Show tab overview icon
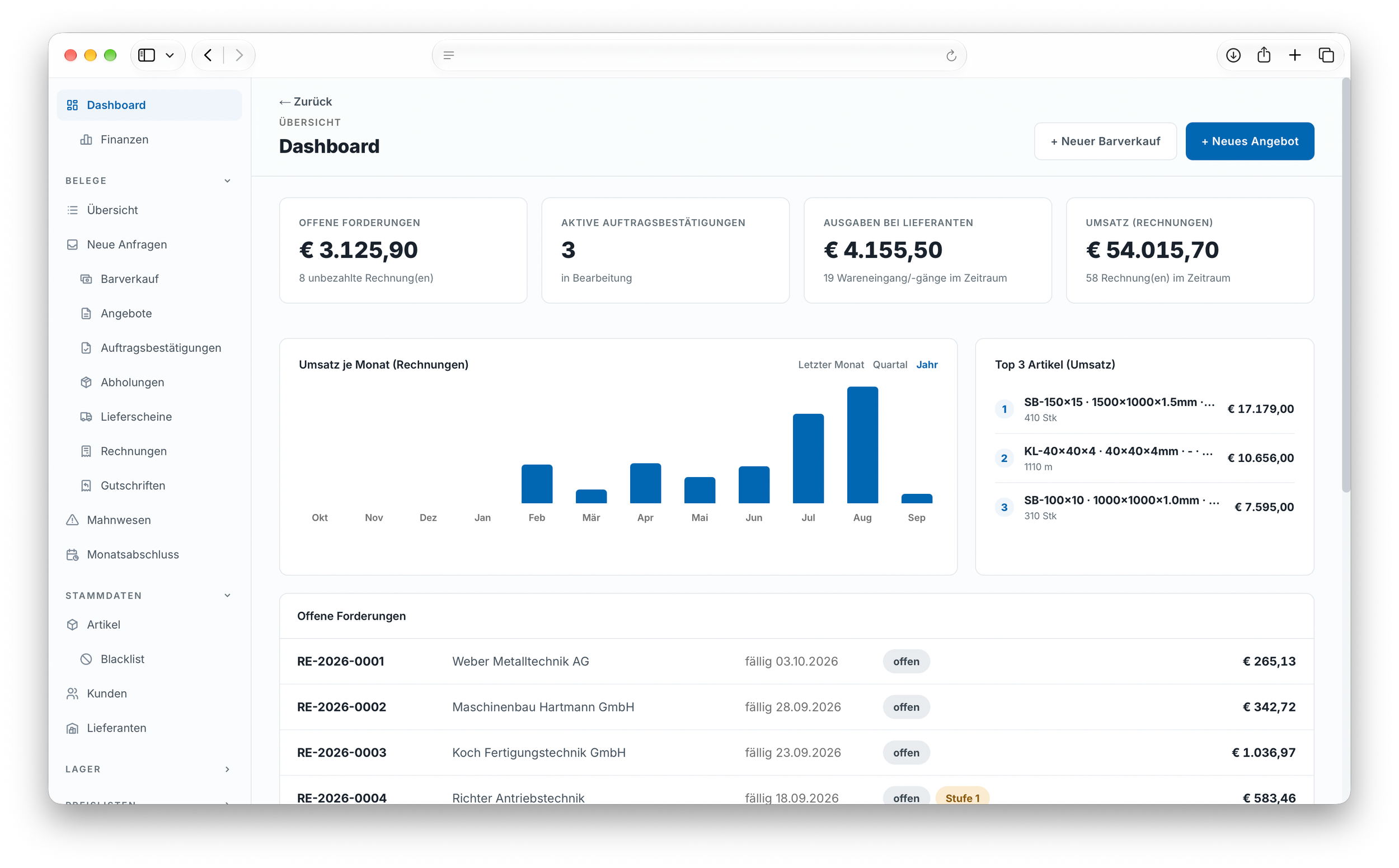Screen dimensions: 1399x868 [x=1326, y=55]
